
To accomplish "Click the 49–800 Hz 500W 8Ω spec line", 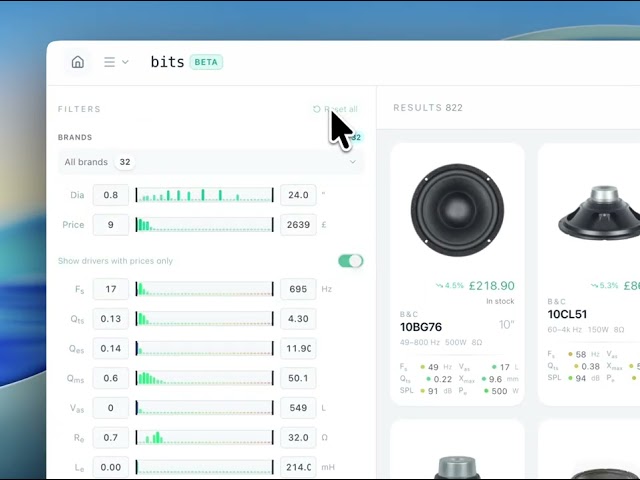I will pos(441,342).
